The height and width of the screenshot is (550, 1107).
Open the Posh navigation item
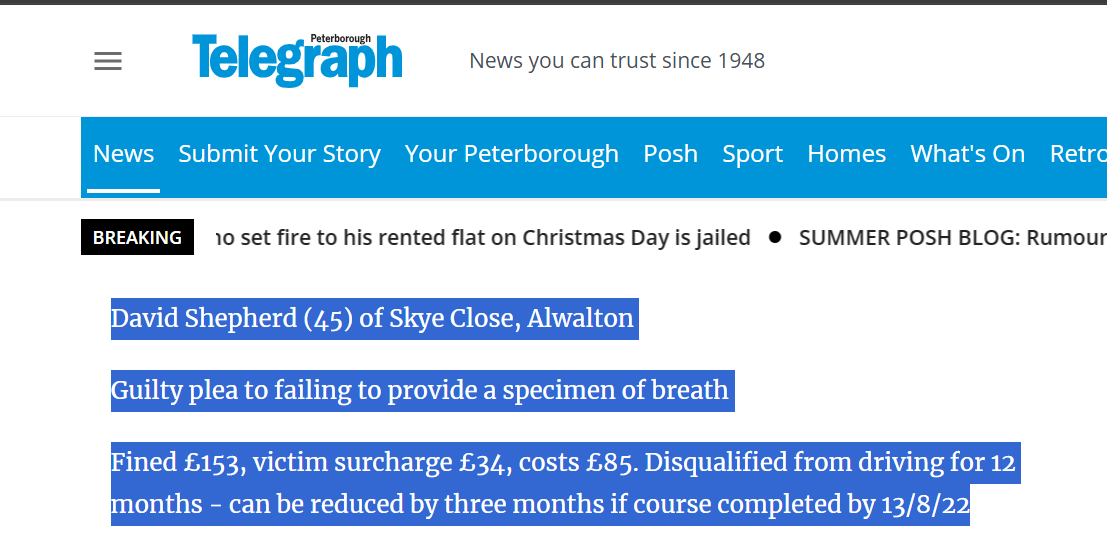[x=671, y=154]
